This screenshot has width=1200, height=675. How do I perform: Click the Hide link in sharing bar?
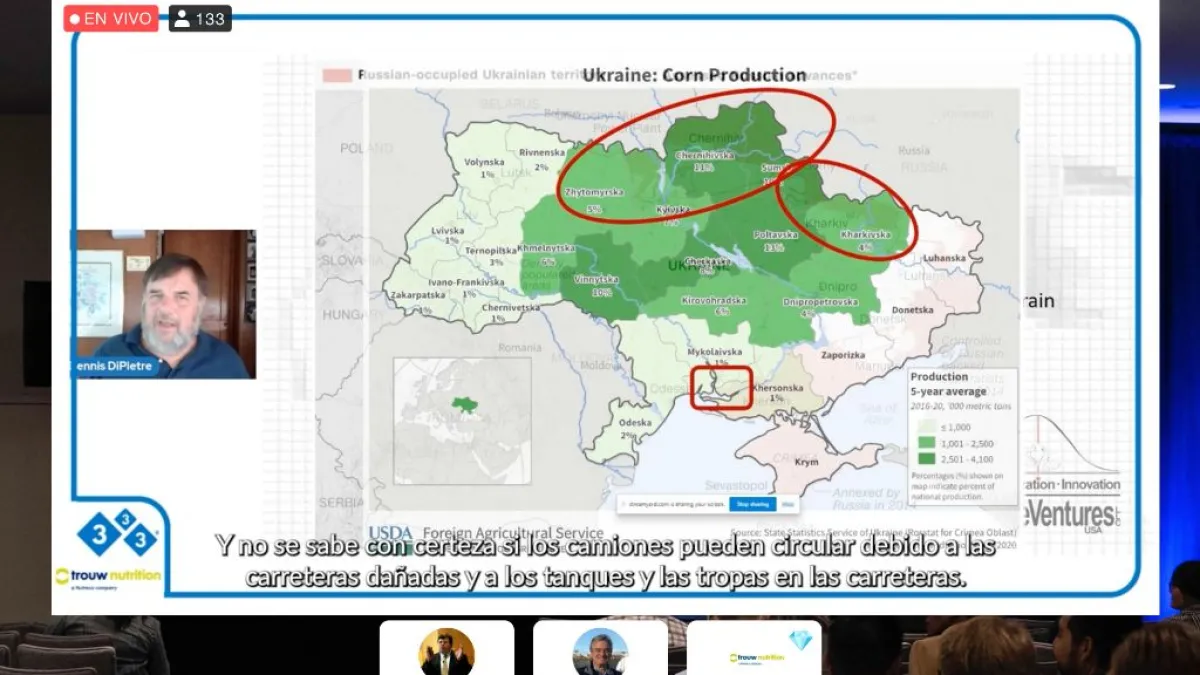pos(787,504)
